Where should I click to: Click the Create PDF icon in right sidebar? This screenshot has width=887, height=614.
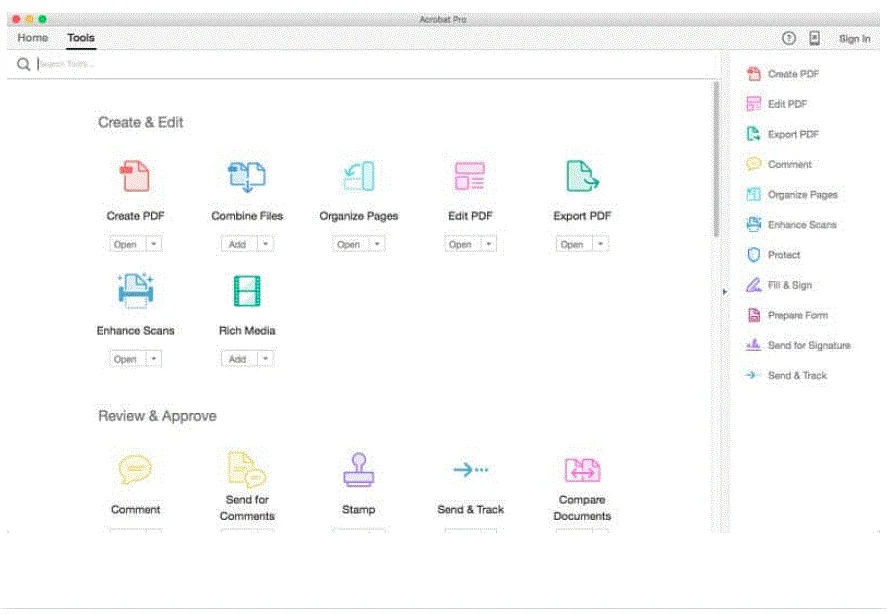pyautogui.click(x=753, y=74)
